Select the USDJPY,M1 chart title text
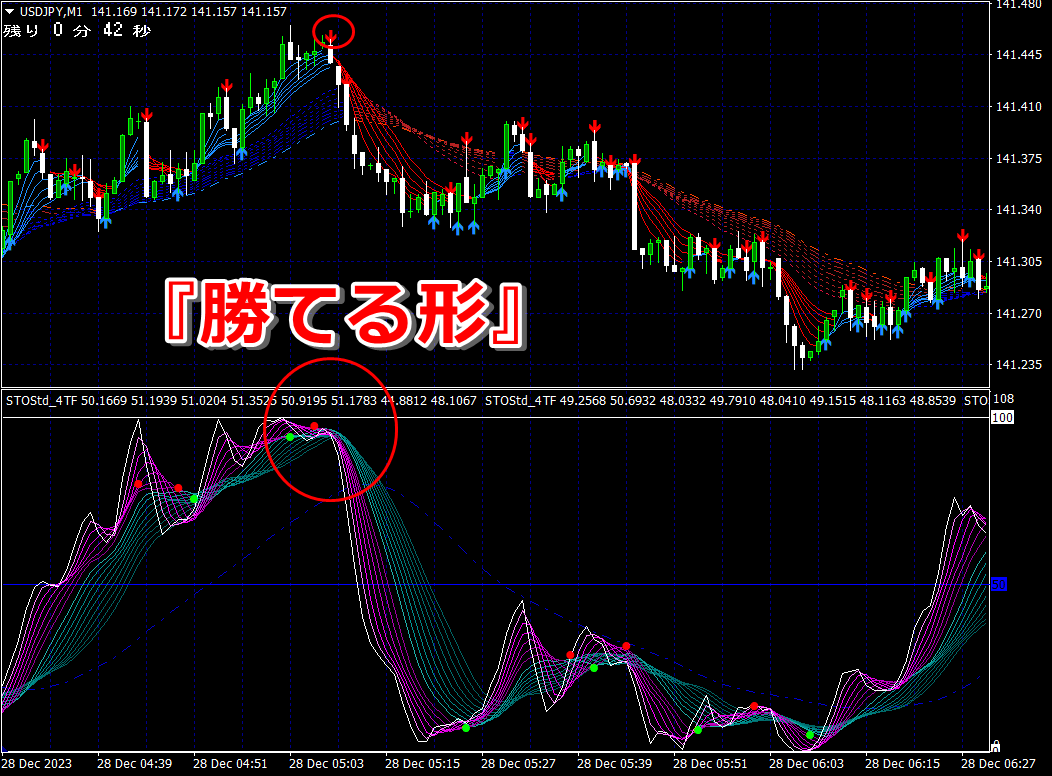 pyautogui.click(x=51, y=11)
